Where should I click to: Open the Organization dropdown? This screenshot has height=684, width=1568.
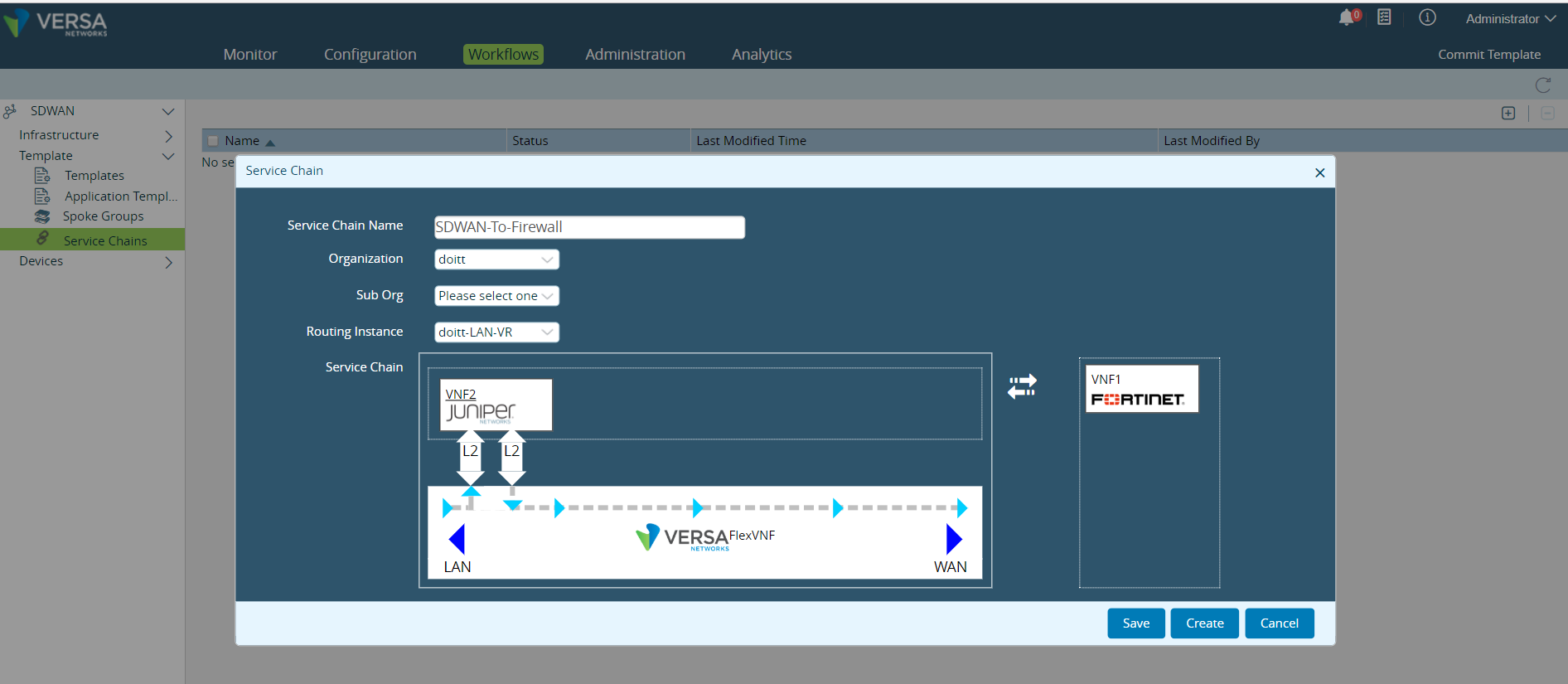496,260
